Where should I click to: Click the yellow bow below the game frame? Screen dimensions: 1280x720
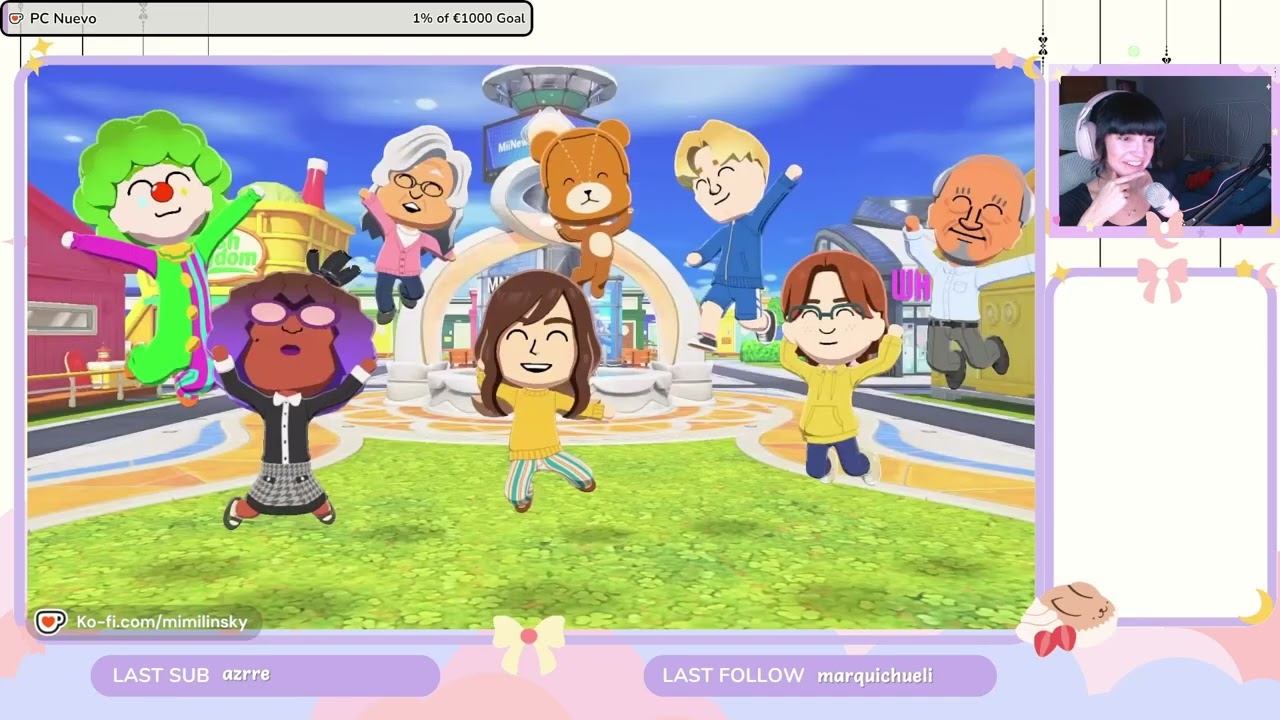coord(528,642)
